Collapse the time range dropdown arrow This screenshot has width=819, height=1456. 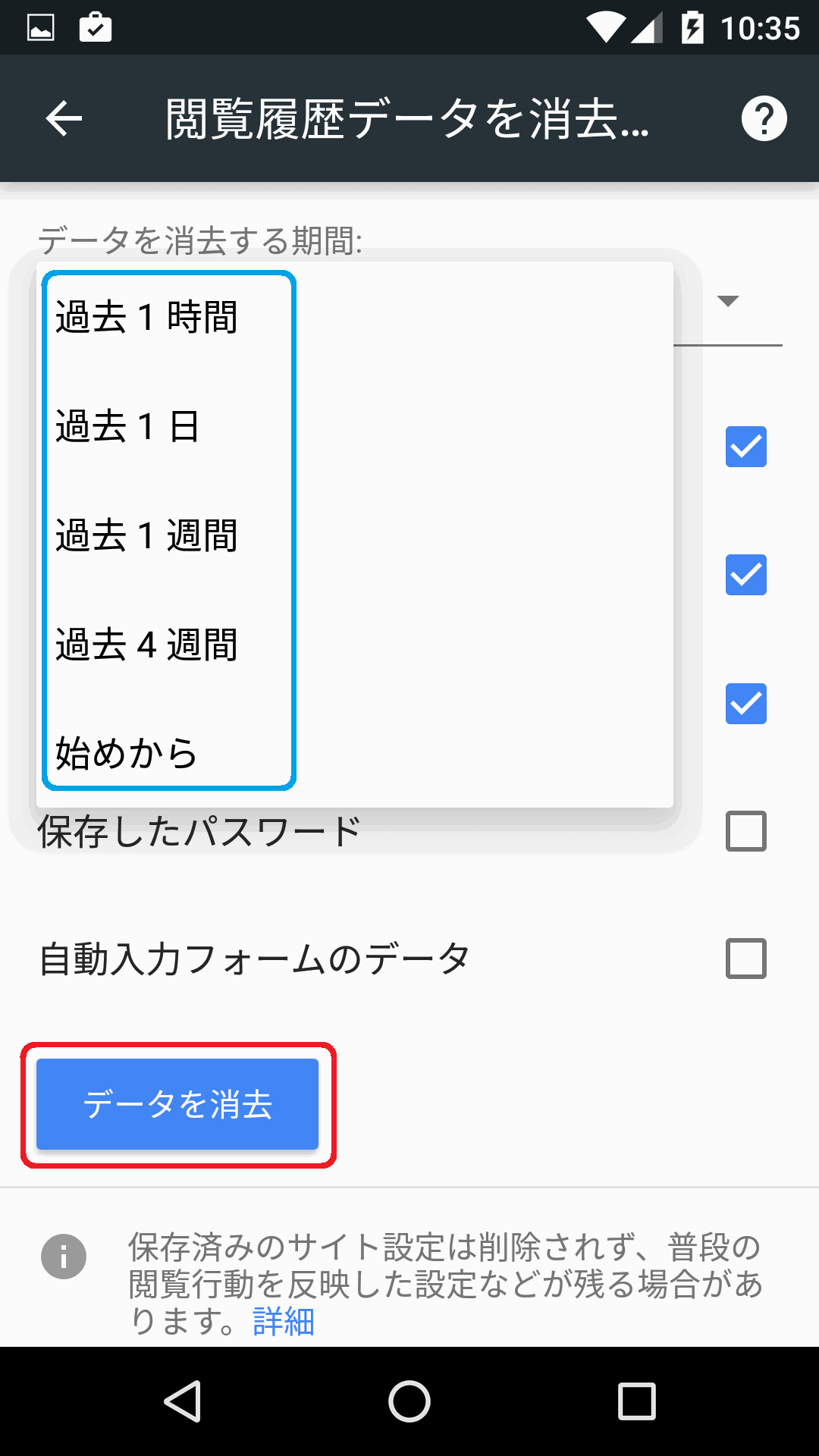pyautogui.click(x=728, y=301)
